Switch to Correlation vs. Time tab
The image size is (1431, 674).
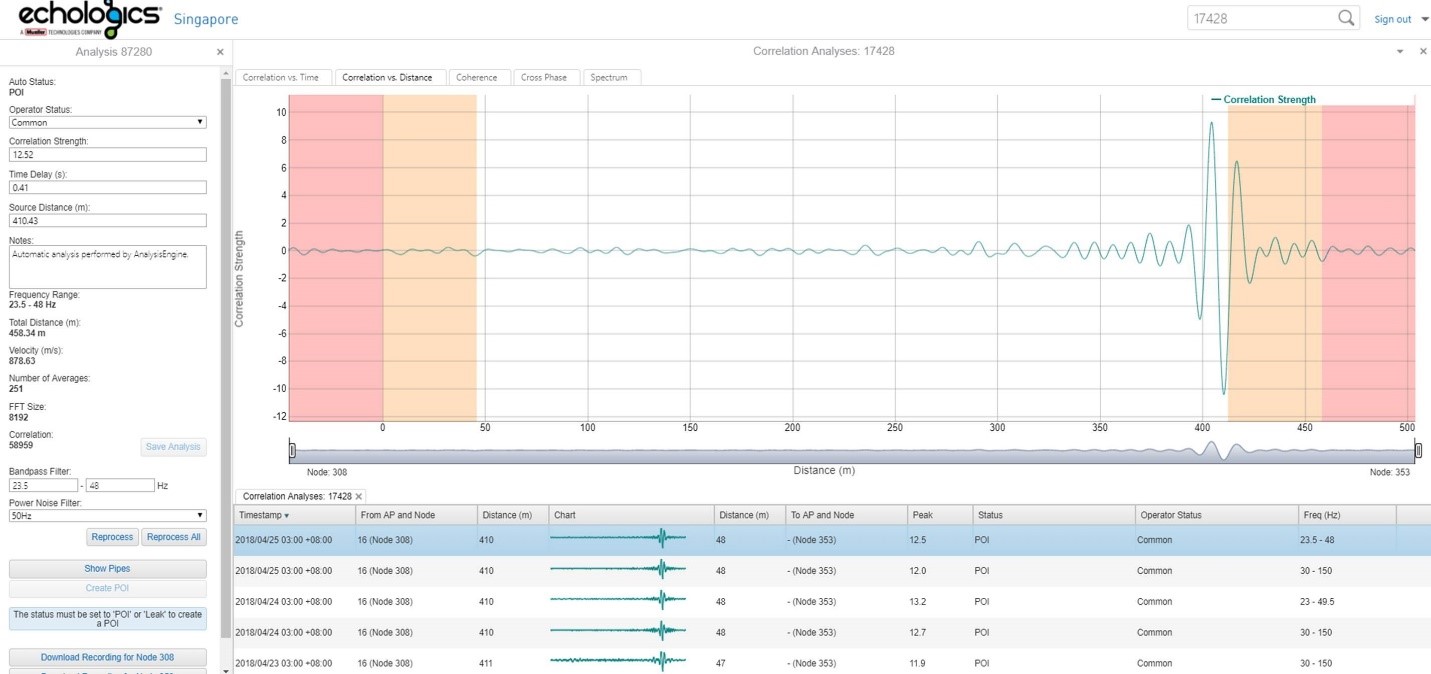coord(281,77)
